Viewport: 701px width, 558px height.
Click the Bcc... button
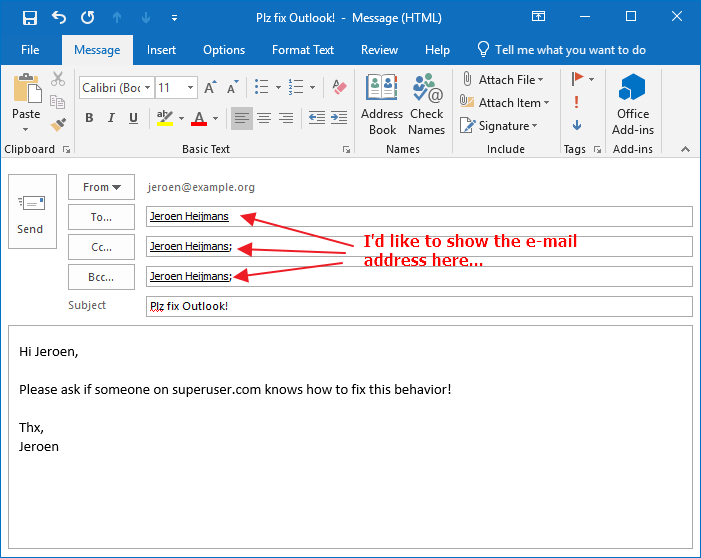(x=101, y=277)
